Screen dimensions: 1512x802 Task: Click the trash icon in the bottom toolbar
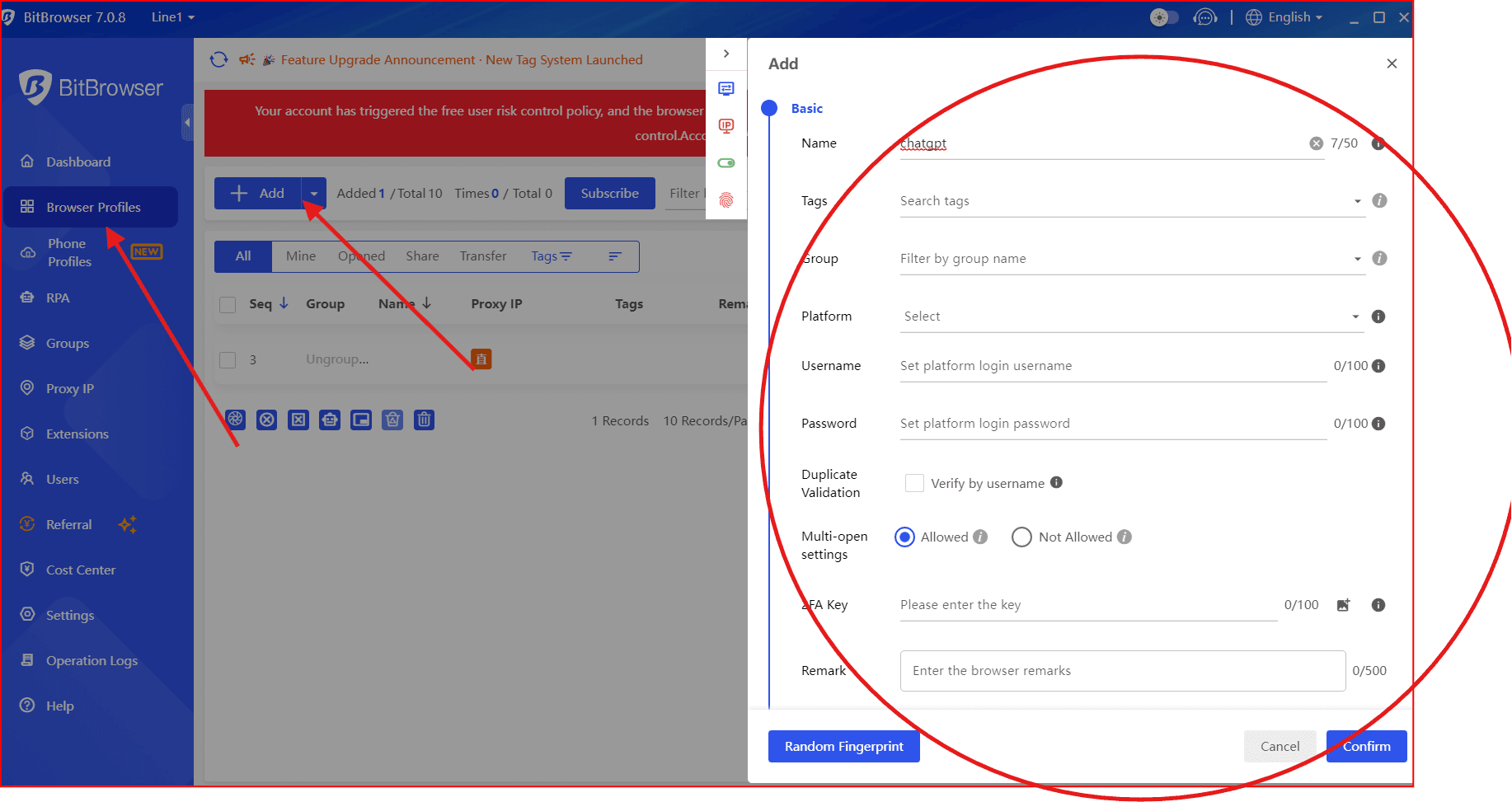pyautogui.click(x=424, y=420)
